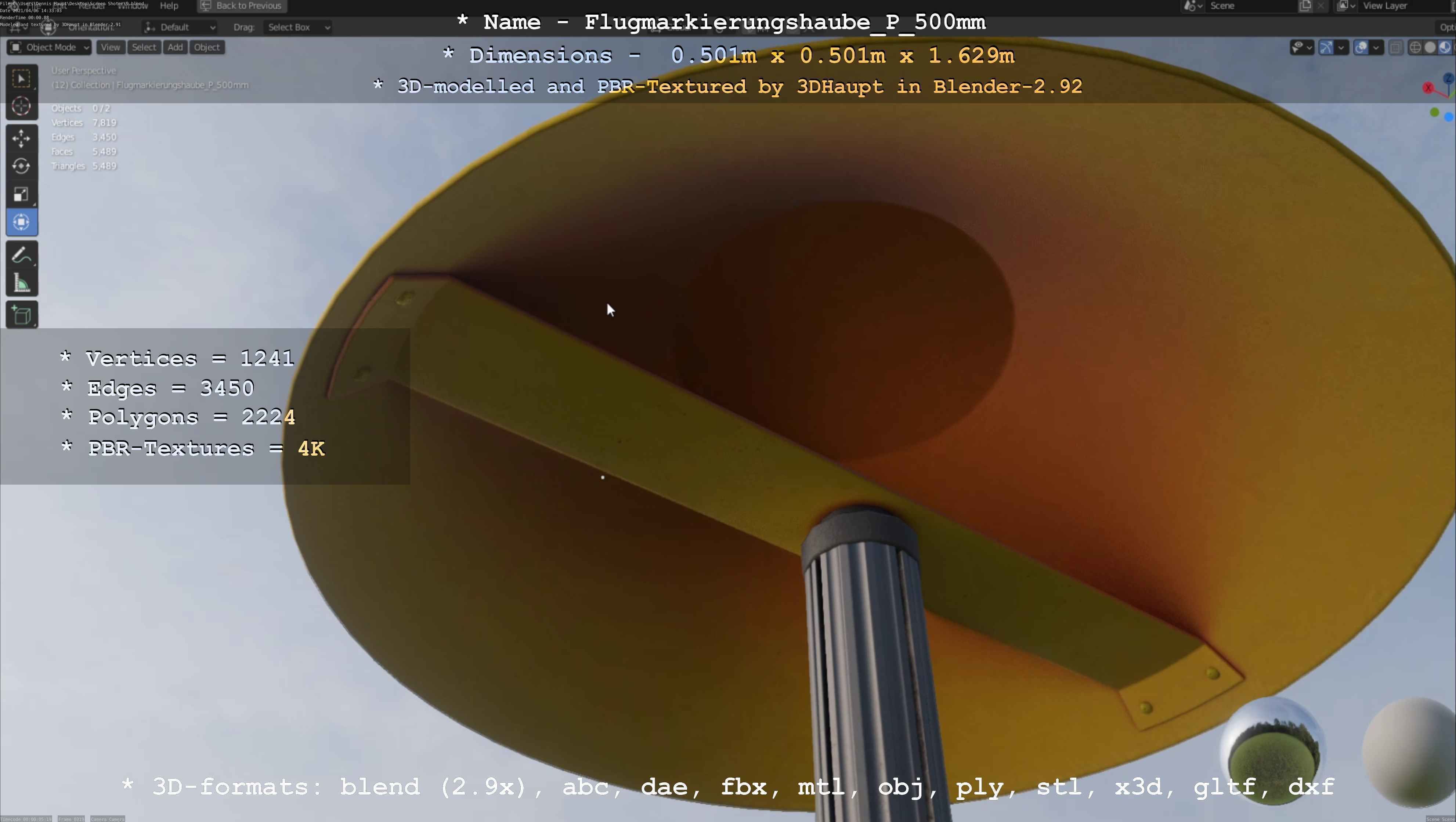
Task: Switch to Solid viewport shading
Action: pos(1430,47)
